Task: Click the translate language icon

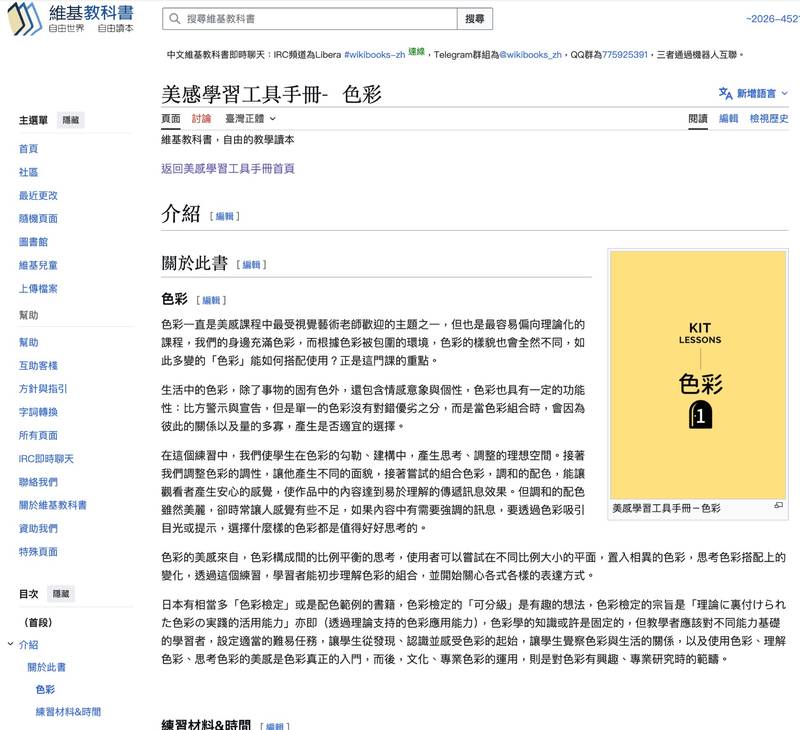Action: 725,93
